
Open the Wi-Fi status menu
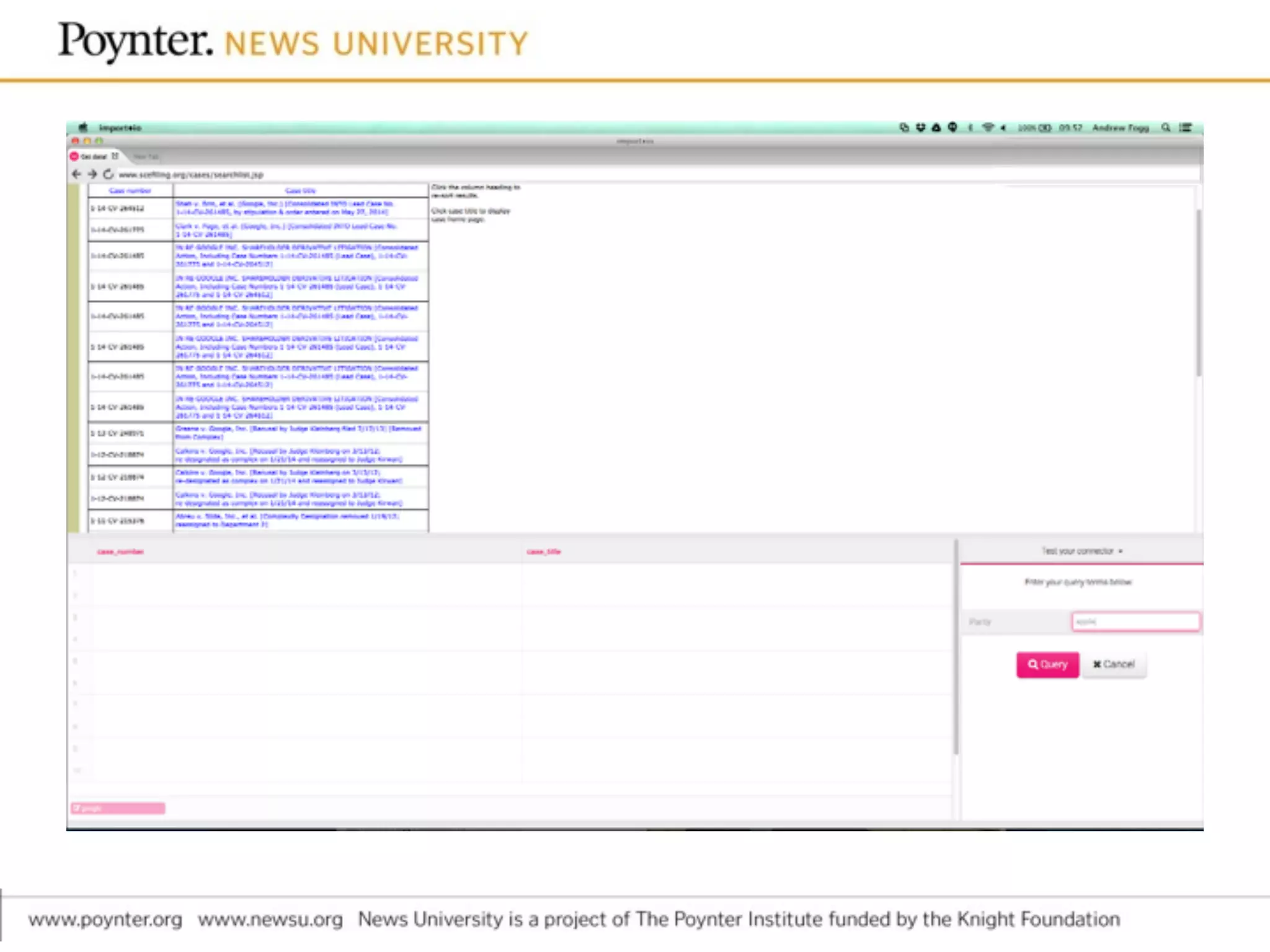coord(988,128)
